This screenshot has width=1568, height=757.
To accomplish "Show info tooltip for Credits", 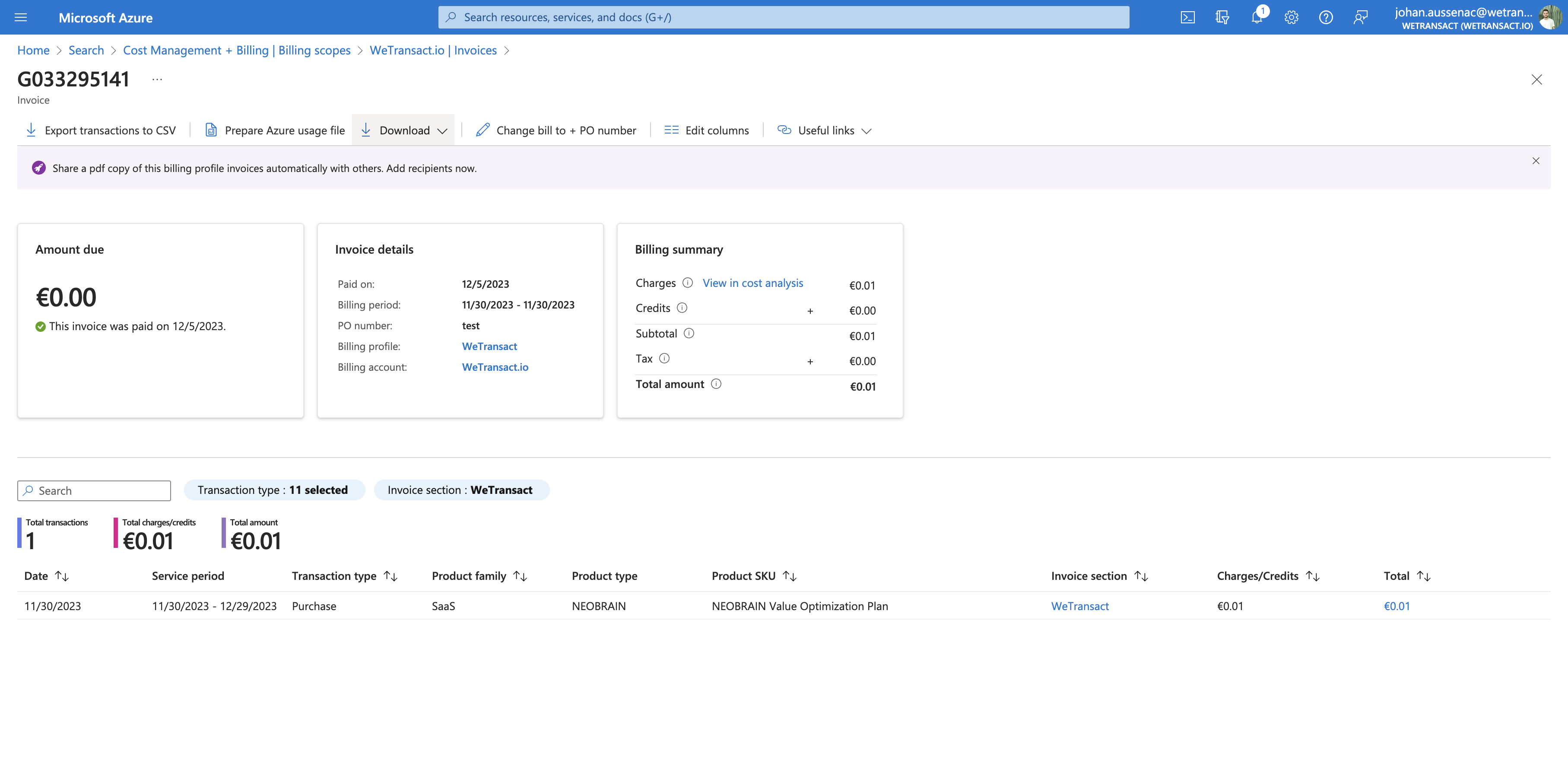I will coord(682,308).
